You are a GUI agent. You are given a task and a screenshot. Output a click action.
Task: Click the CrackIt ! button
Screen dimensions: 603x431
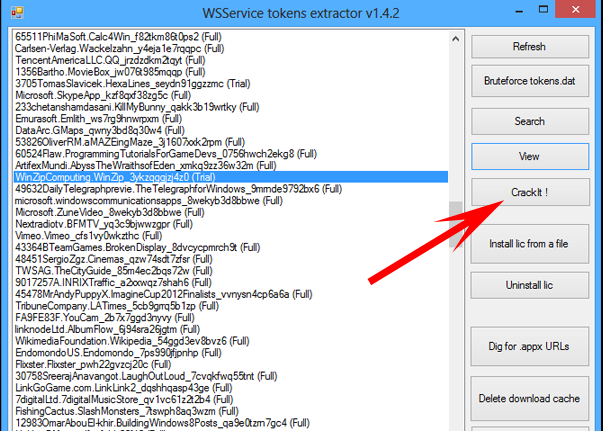530,192
